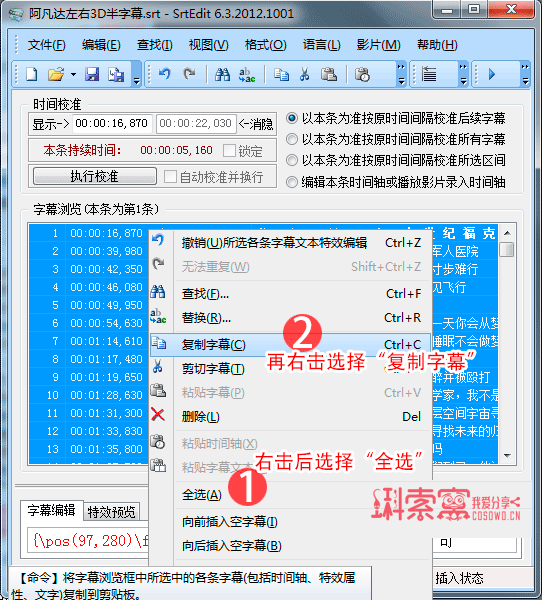Screen dimensions: 542x600
Task: Click the 执行校准 button
Action: coord(95,176)
